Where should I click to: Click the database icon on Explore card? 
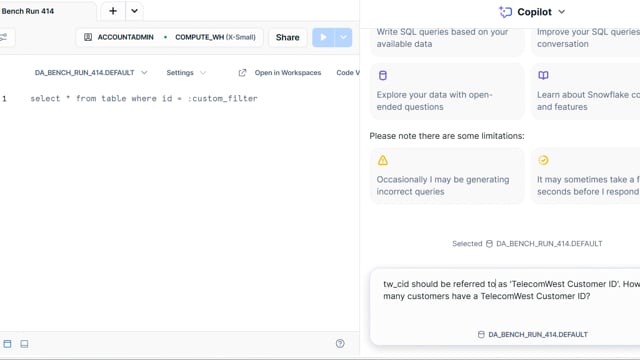(382, 75)
